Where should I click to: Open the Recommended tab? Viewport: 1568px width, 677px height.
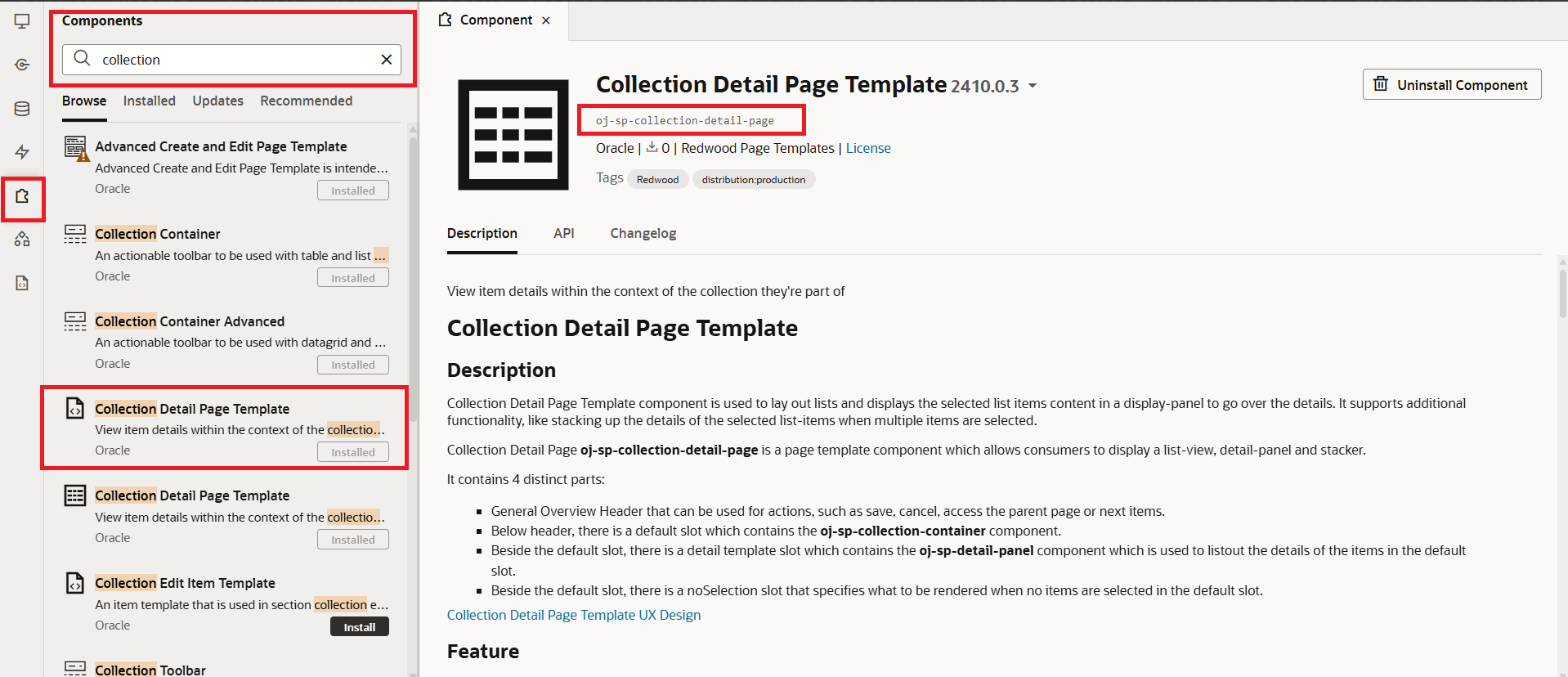(307, 101)
